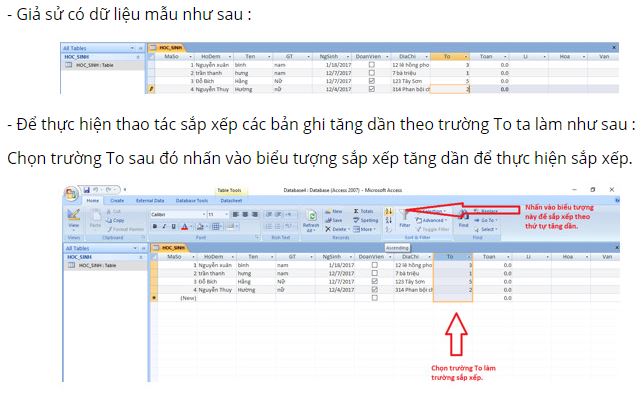641x398 pixels.
Task: Switch to the External Data ribbon tab
Action: (x=150, y=201)
